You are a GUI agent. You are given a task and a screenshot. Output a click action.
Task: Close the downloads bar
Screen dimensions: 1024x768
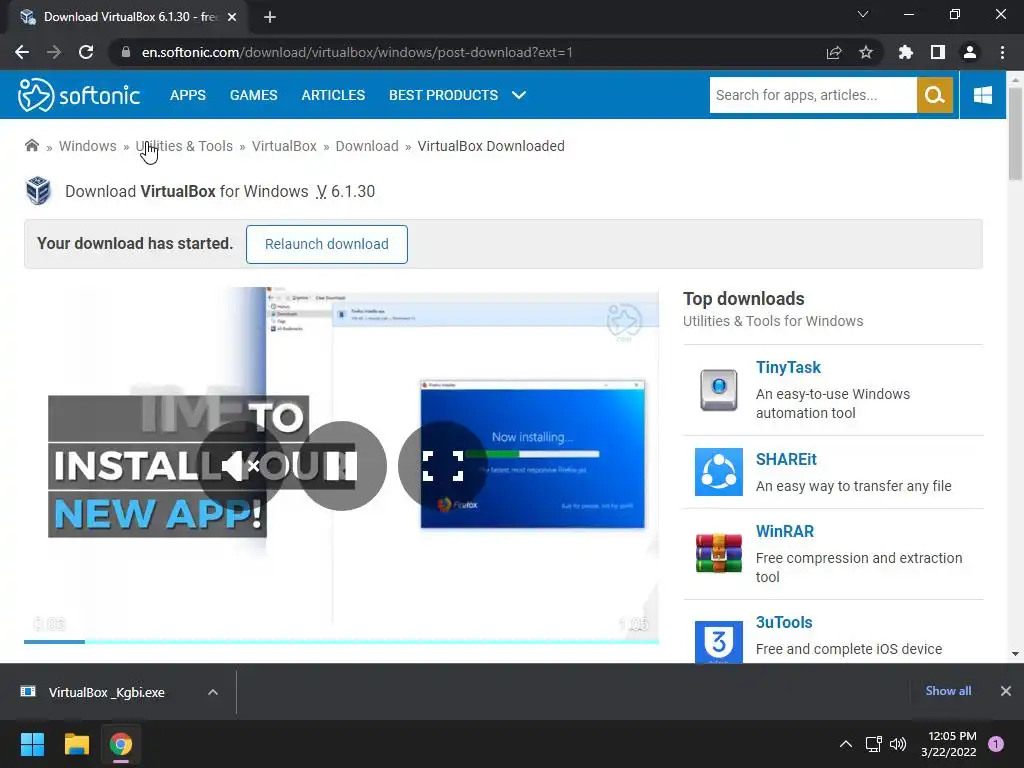click(1006, 691)
